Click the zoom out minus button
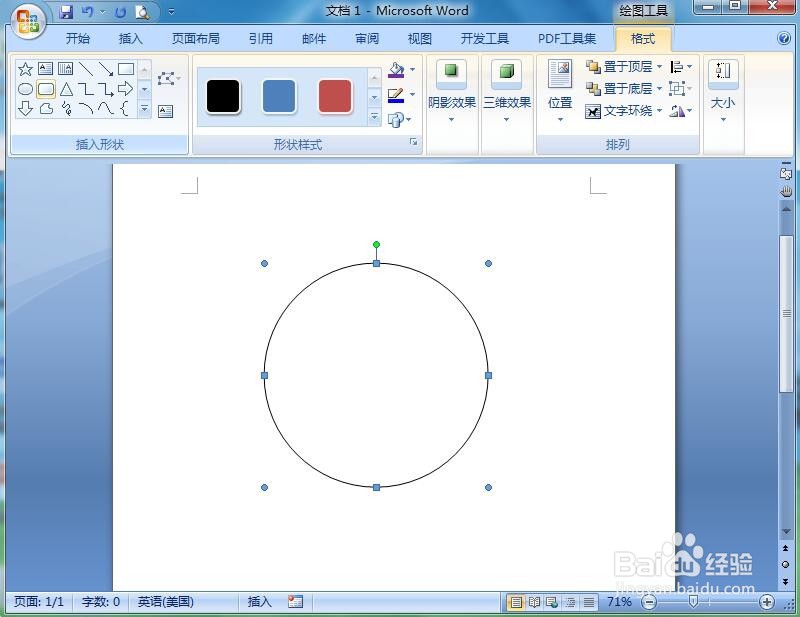Viewport: 800px width, 617px height. (648, 602)
